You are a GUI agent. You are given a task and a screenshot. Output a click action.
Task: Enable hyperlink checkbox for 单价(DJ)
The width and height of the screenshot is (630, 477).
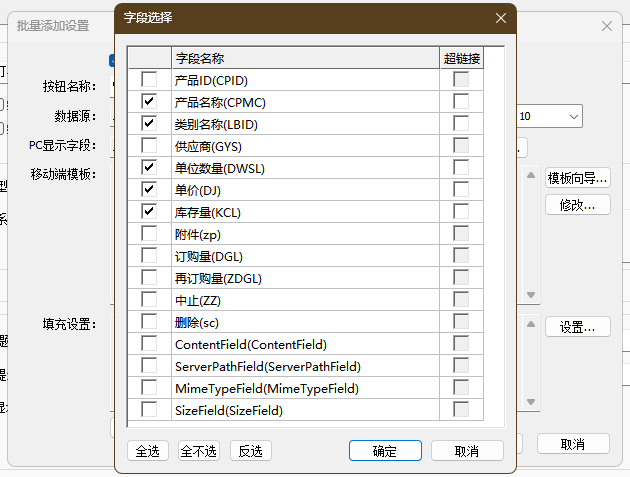pos(461,189)
